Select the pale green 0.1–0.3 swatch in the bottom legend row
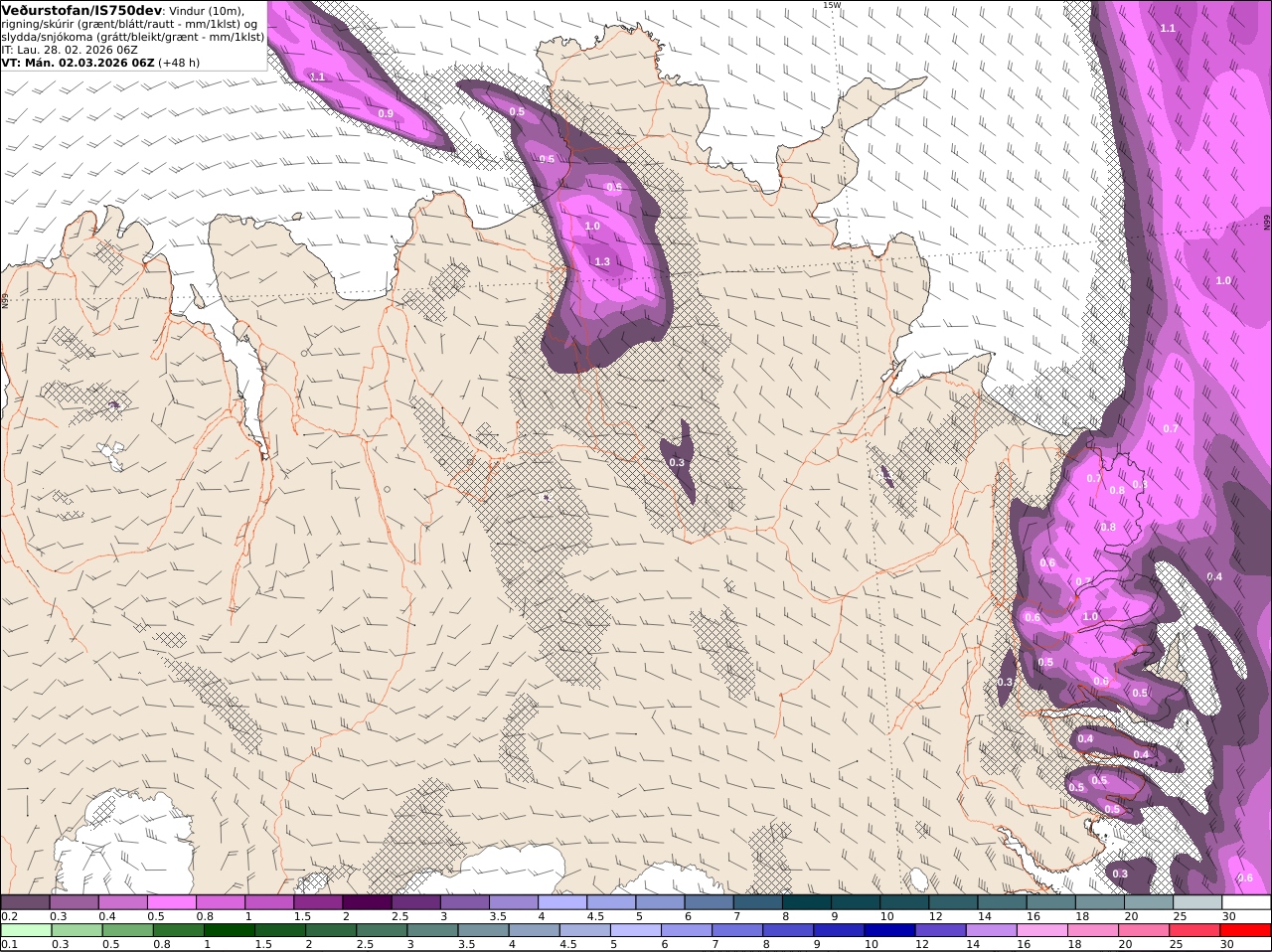Screen dimensions: 1272x952 point(25,931)
